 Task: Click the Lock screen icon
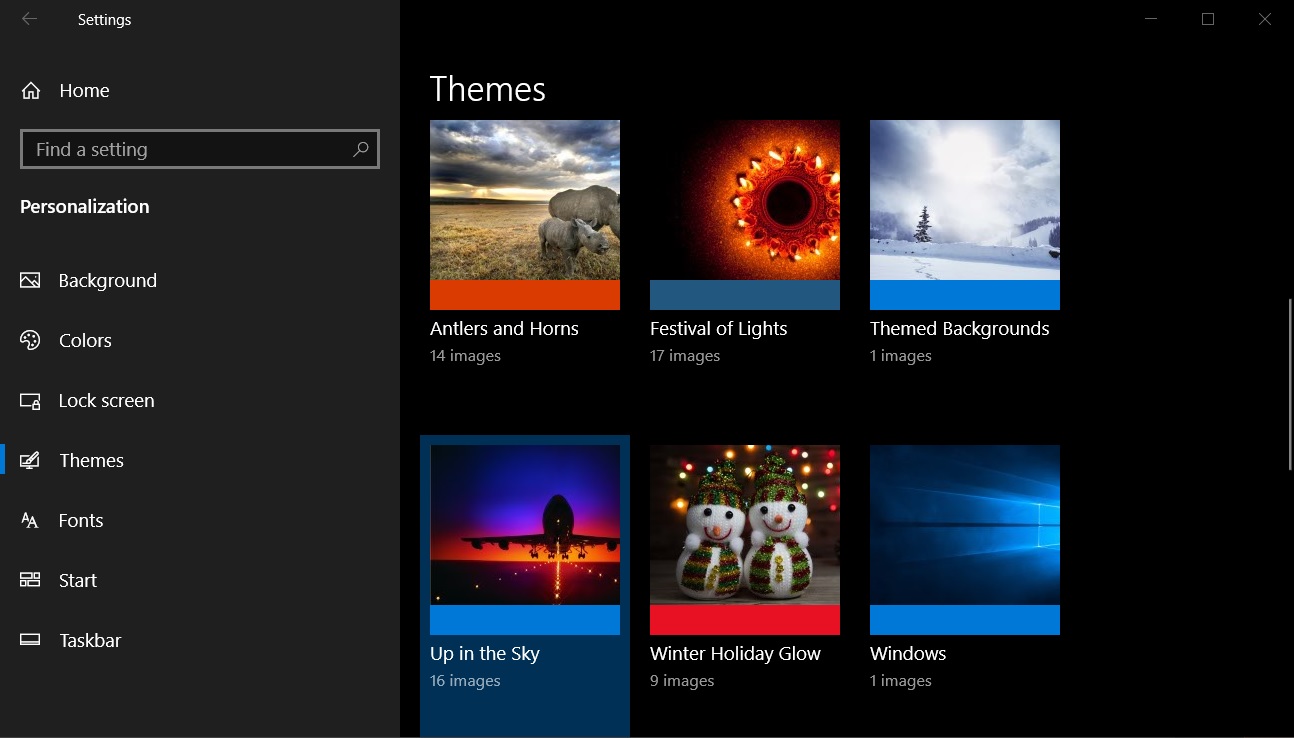[x=30, y=401]
